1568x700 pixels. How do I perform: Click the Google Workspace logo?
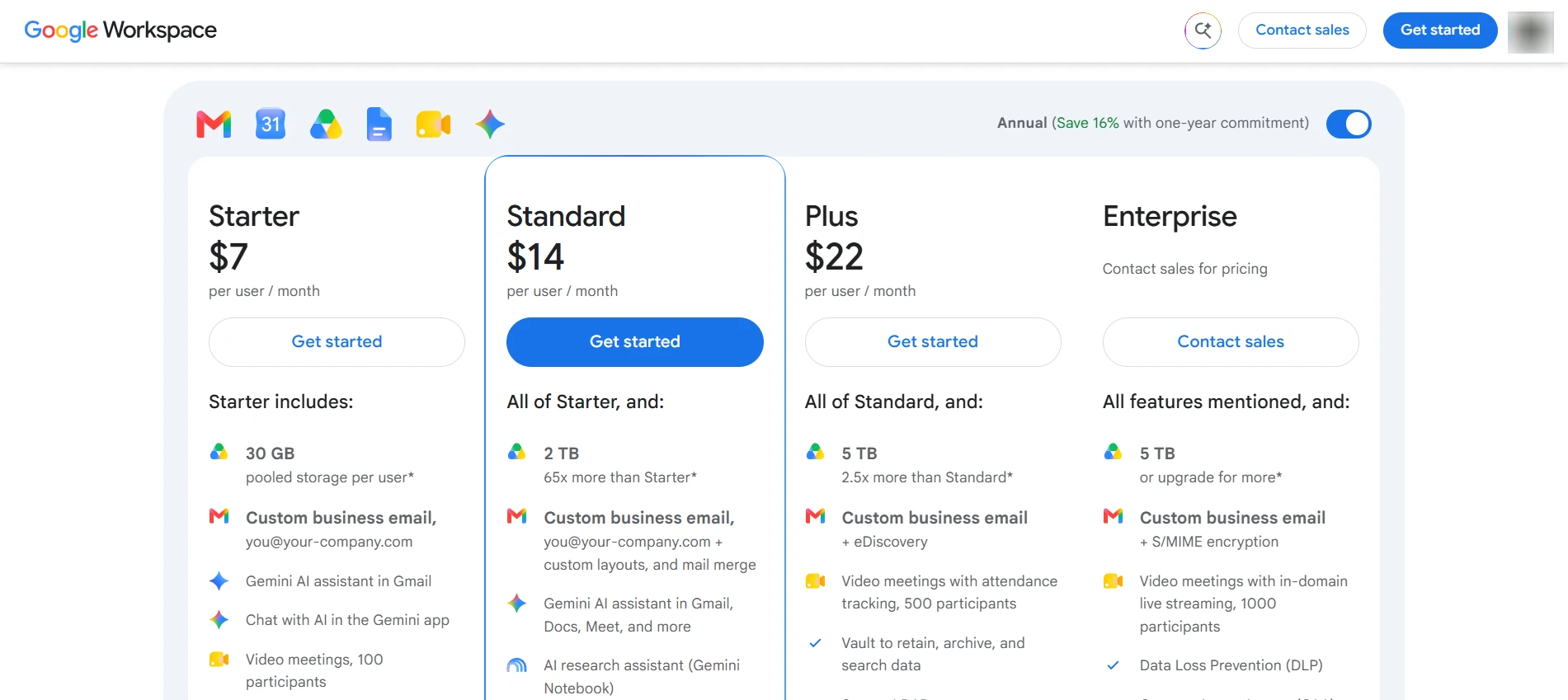pyautogui.click(x=120, y=31)
